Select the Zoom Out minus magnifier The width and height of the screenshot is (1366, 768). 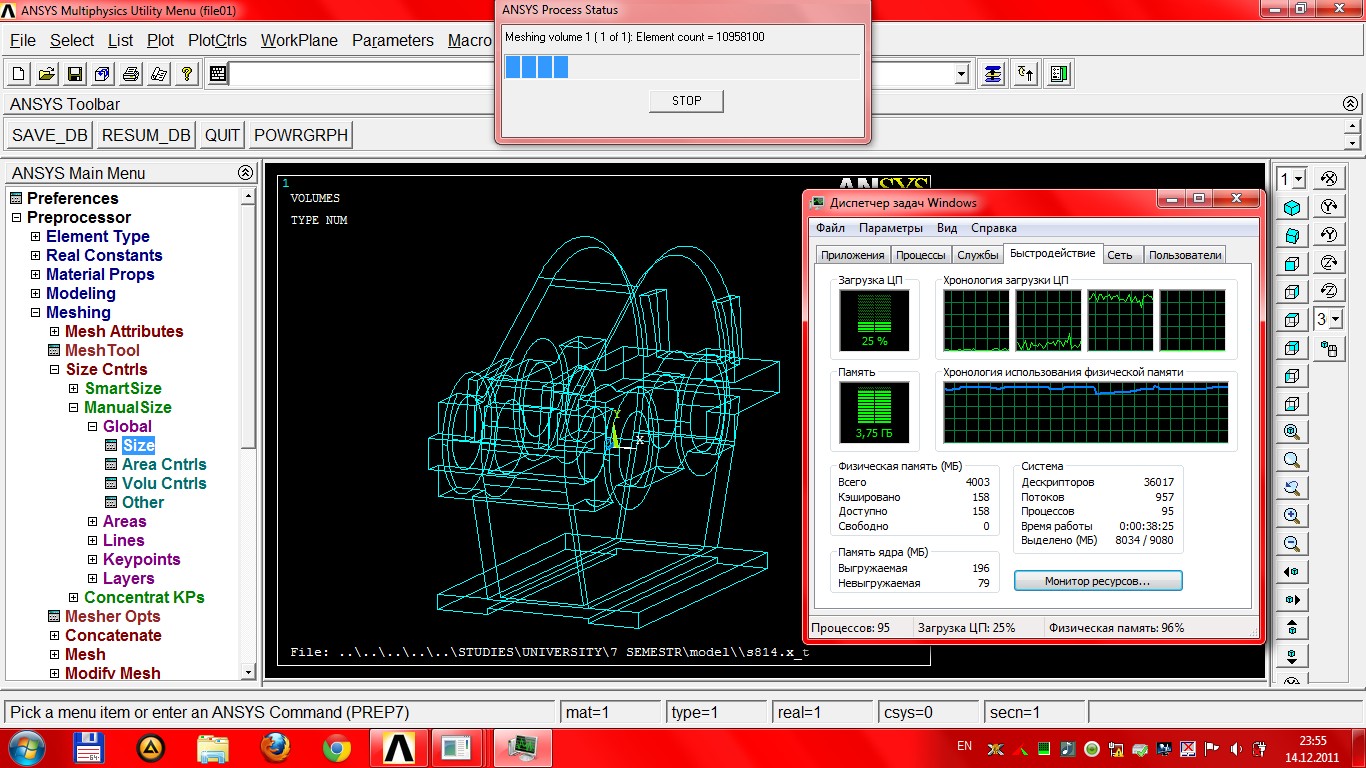pos(1292,544)
